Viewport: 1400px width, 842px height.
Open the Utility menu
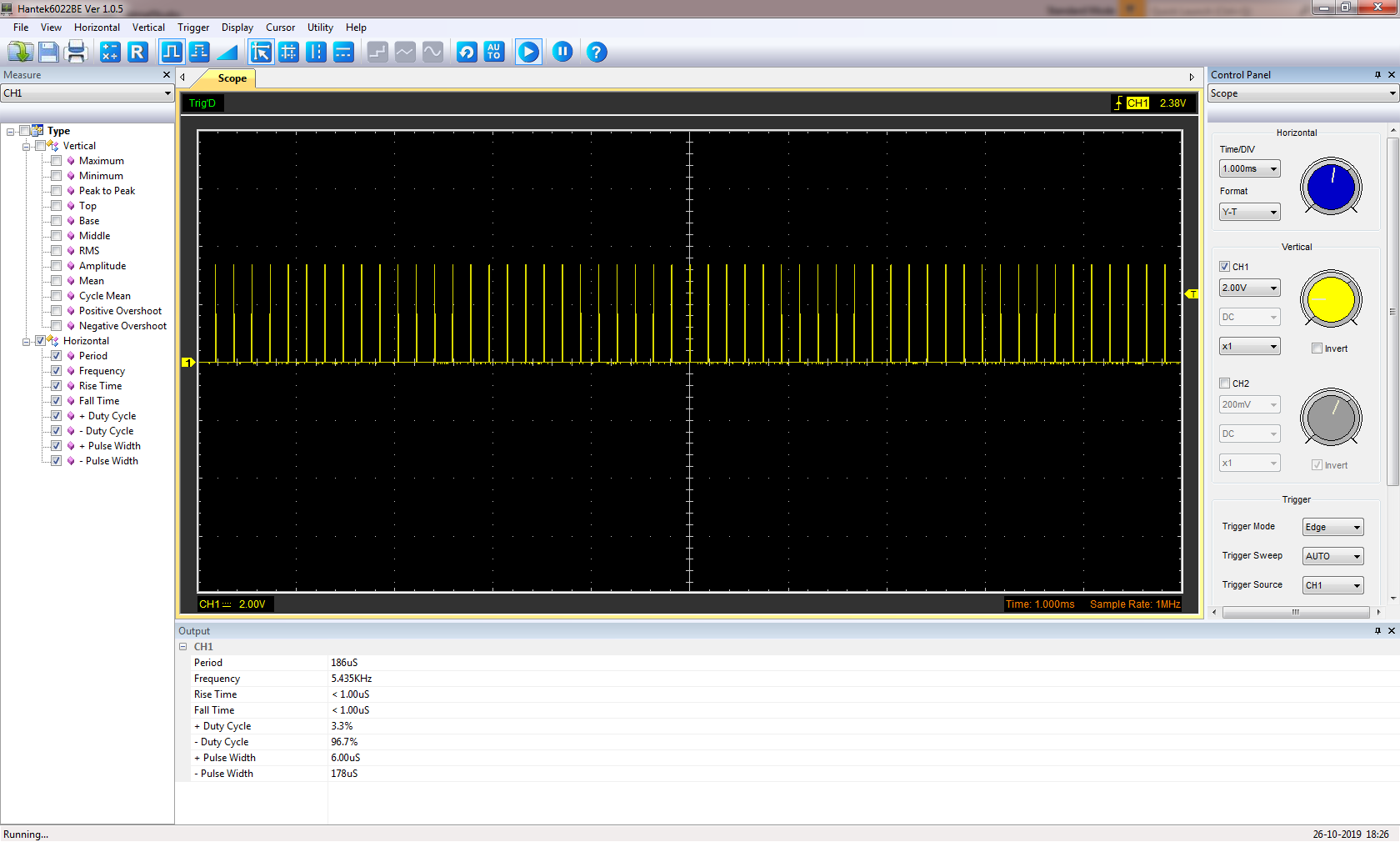coord(320,28)
